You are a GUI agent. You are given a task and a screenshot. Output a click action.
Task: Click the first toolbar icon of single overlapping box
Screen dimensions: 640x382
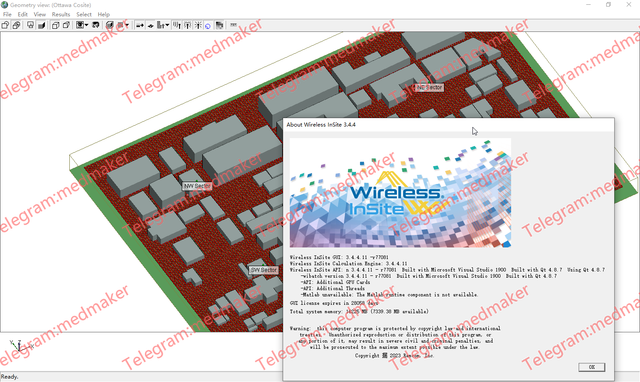click(5, 25)
